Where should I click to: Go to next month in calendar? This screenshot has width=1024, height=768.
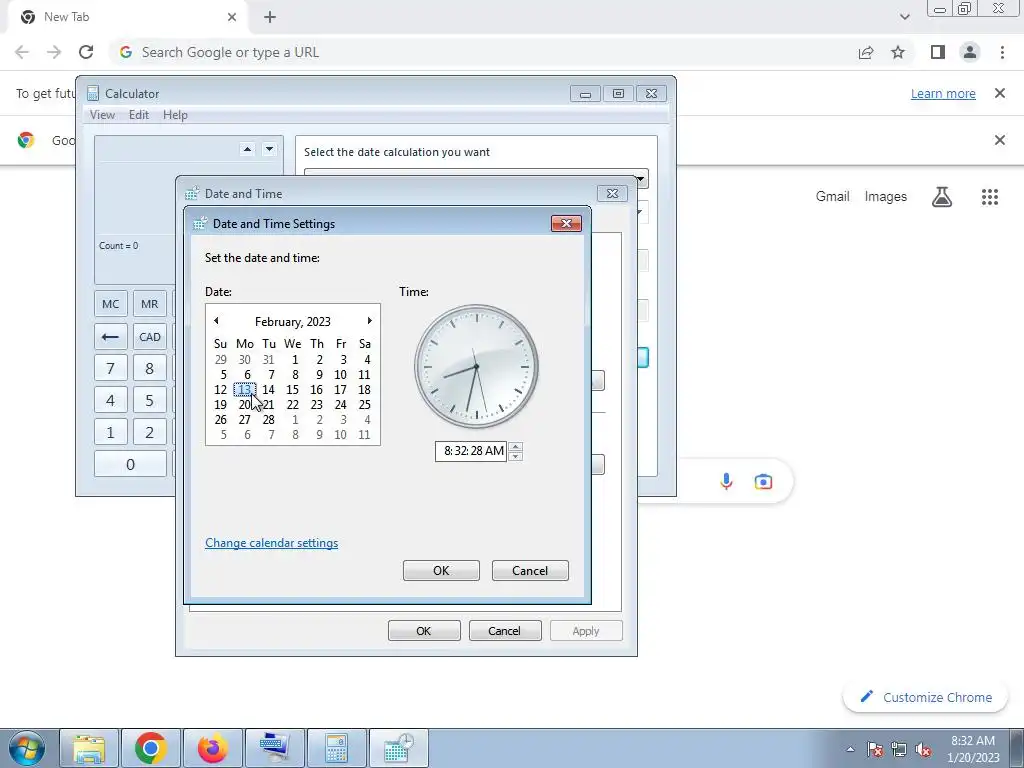(x=370, y=321)
